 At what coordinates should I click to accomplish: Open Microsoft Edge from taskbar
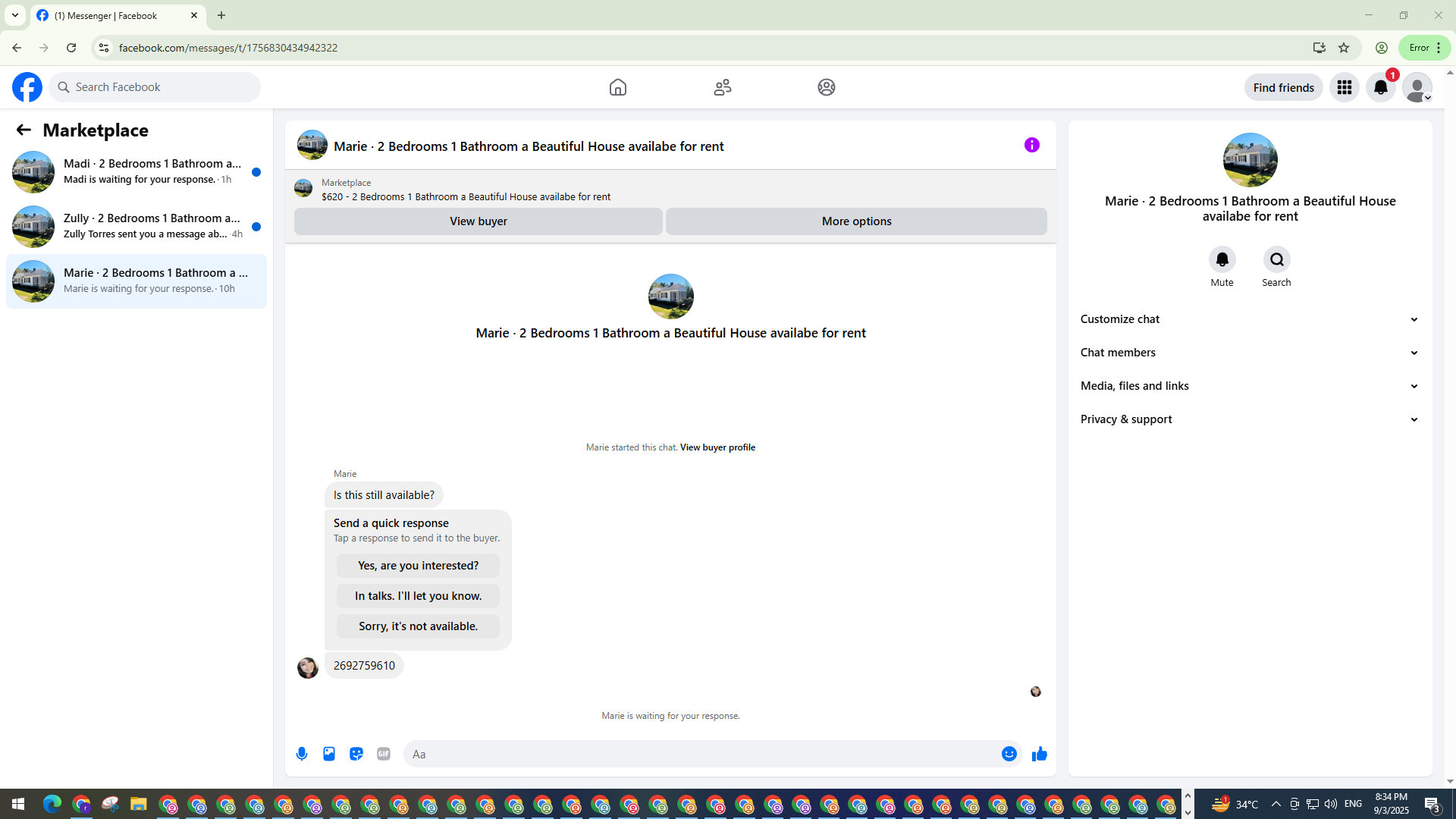click(x=52, y=804)
